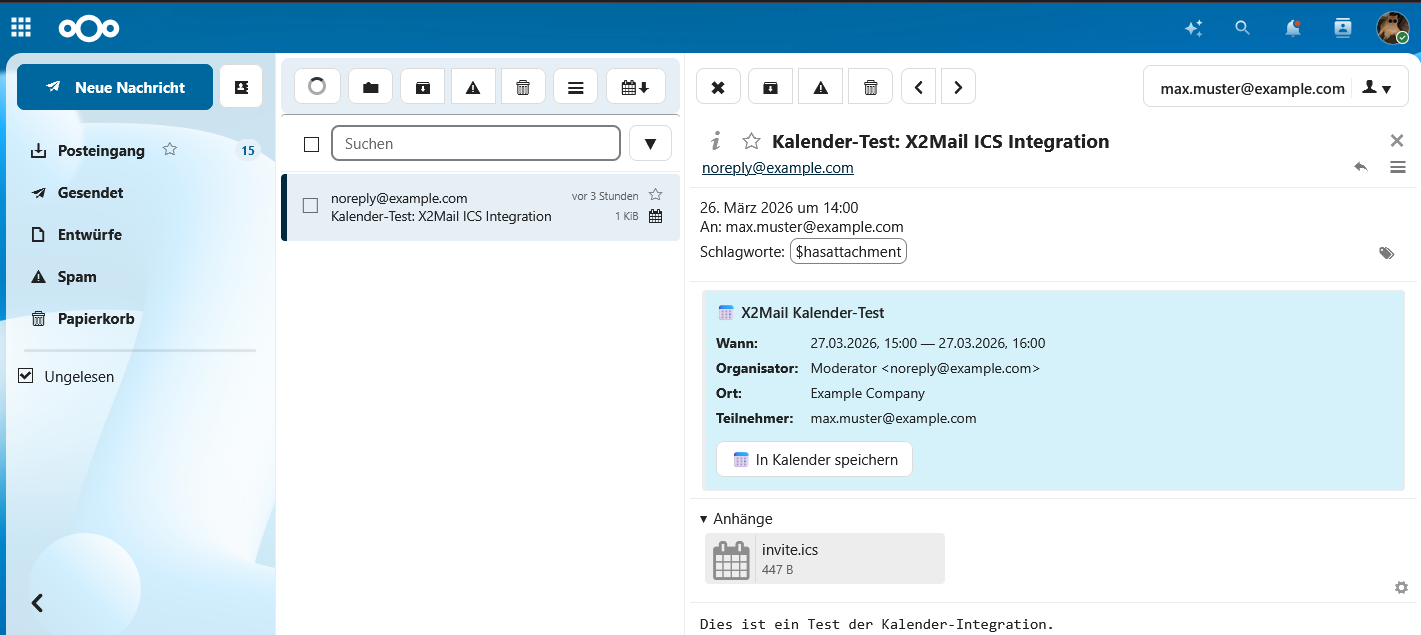The height and width of the screenshot is (635, 1421).
Task: Toggle the Ungelesen filter checkbox
Action: pyautogui.click(x=24, y=376)
